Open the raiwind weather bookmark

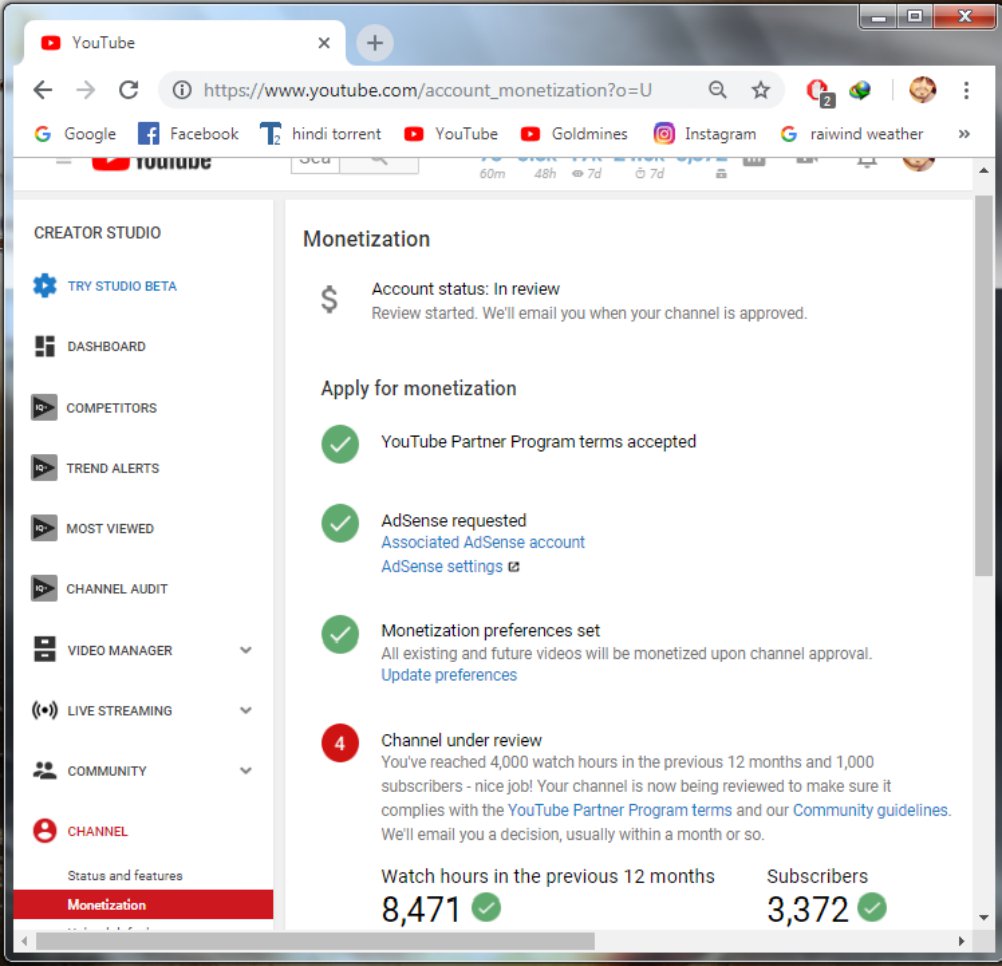pos(852,134)
